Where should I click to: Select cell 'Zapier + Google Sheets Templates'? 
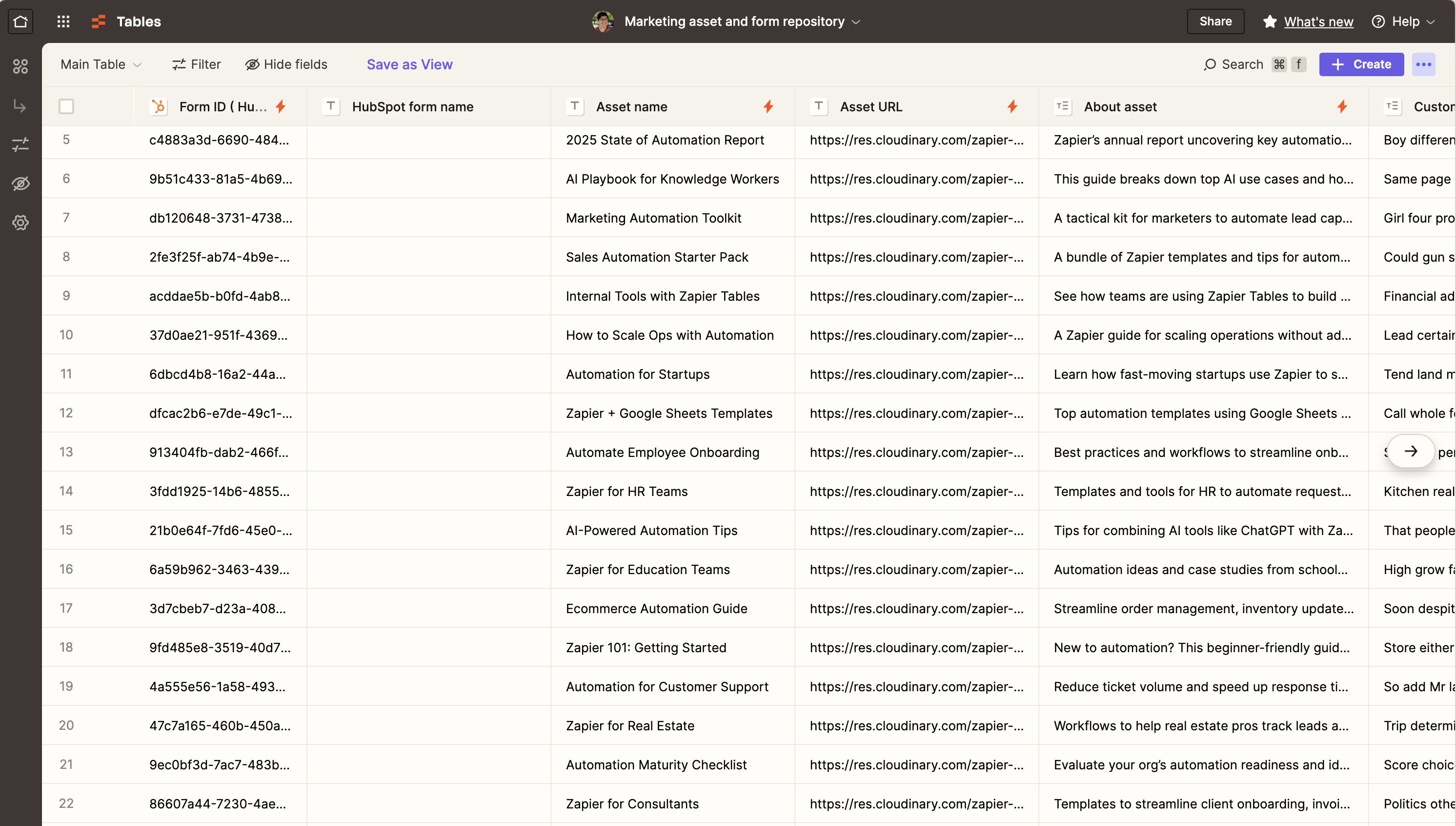tap(672, 413)
